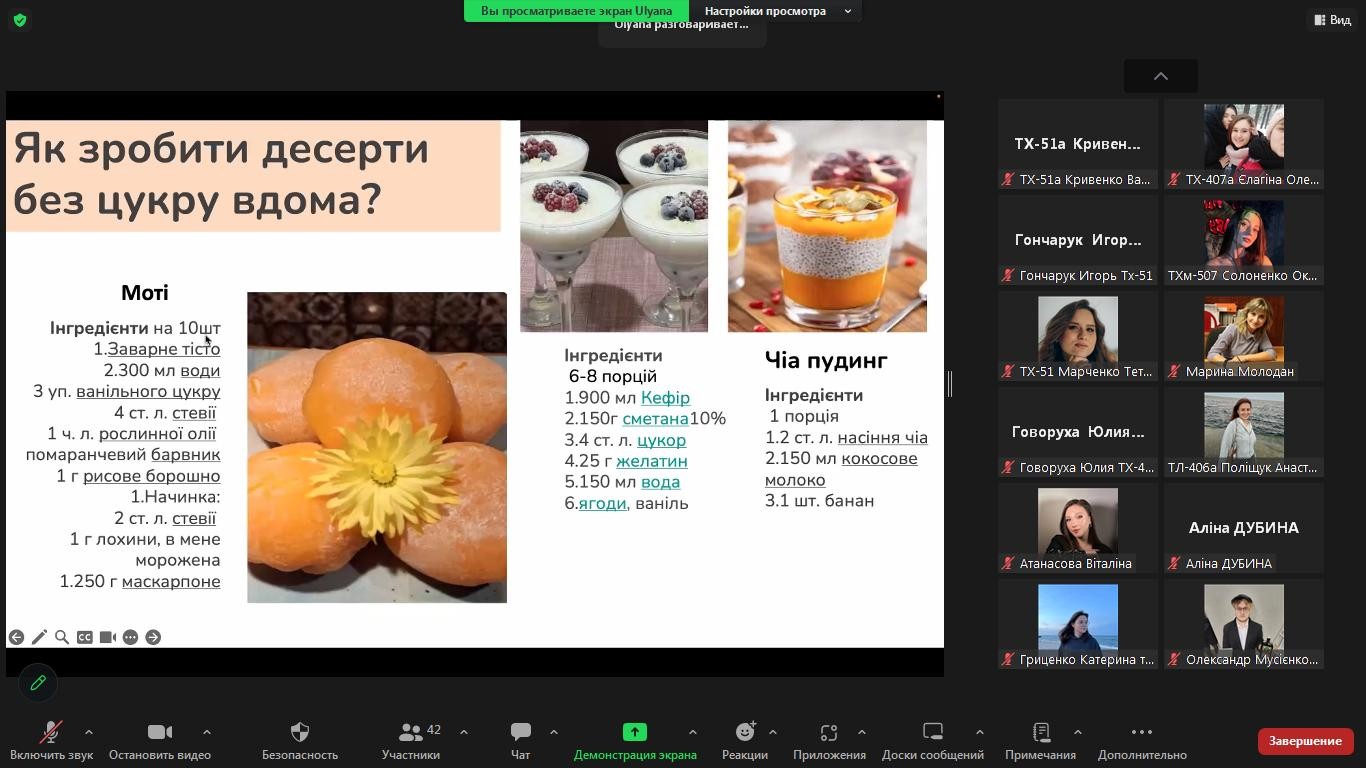The width and height of the screenshot is (1366, 768).
Task: Open the Security shield icon
Action: (x=299, y=733)
